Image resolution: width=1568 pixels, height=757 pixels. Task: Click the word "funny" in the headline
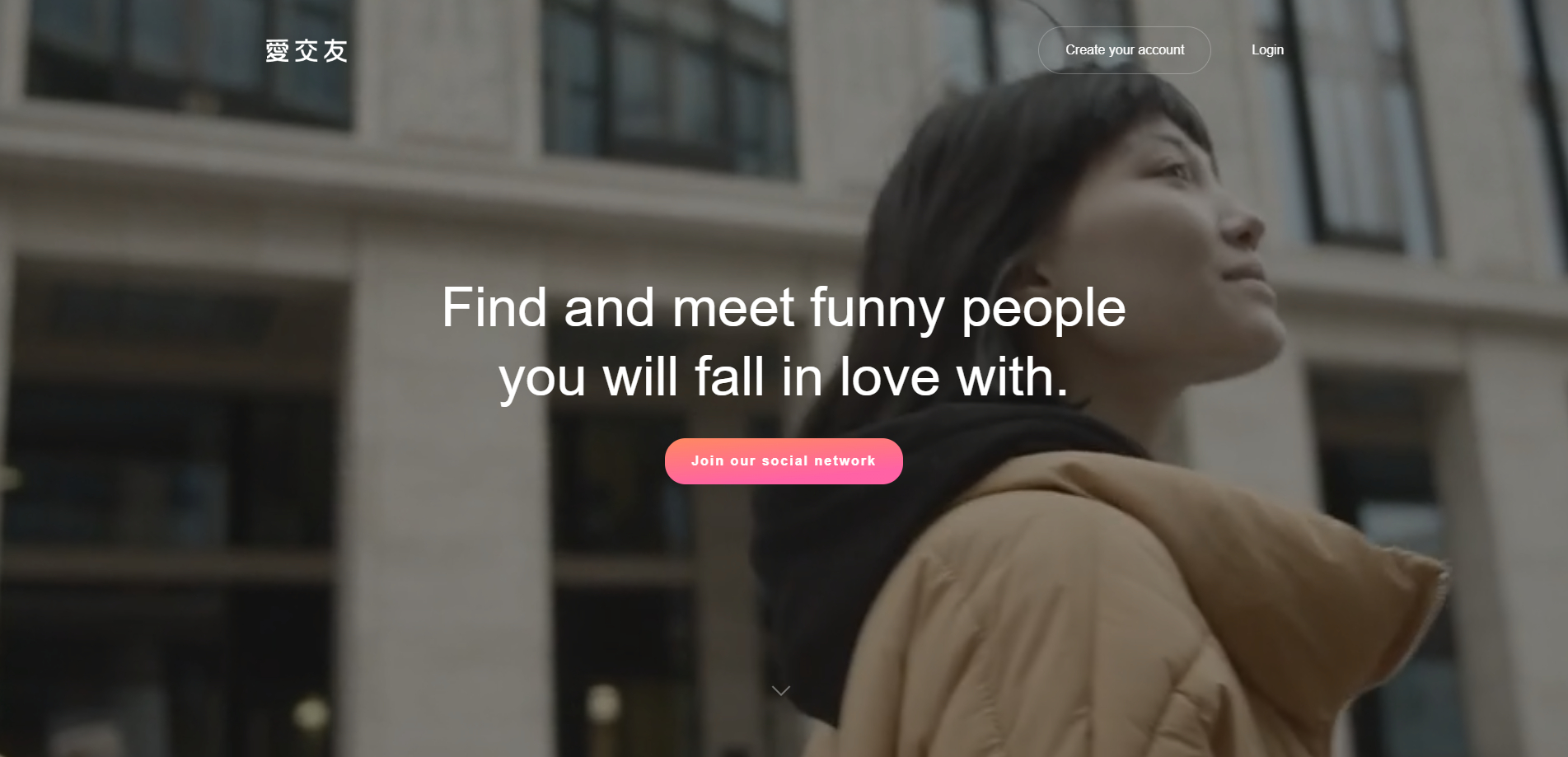click(877, 310)
